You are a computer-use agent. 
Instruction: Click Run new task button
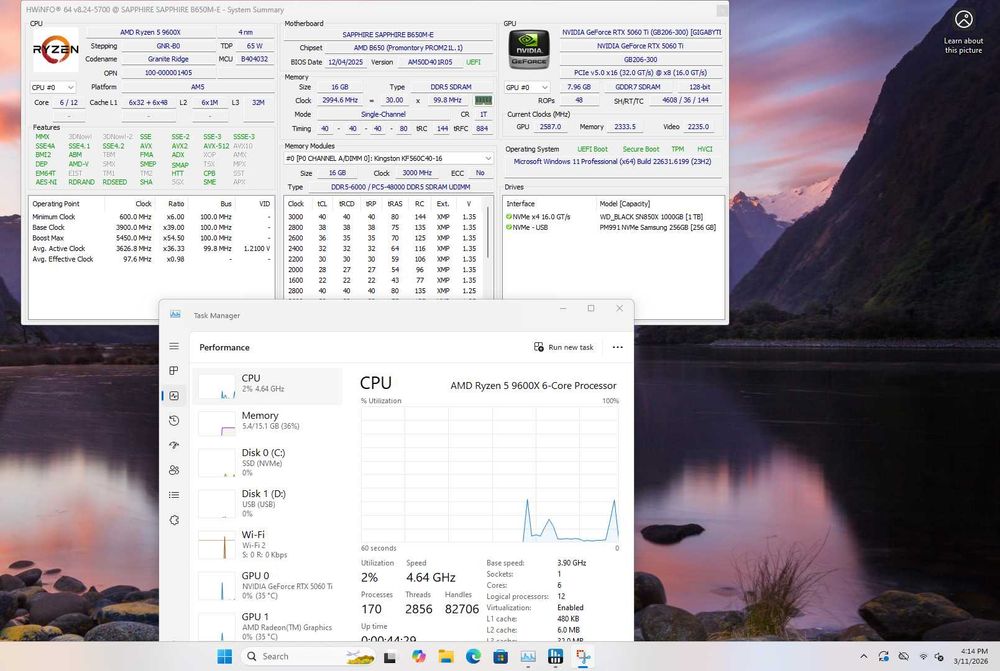563,347
